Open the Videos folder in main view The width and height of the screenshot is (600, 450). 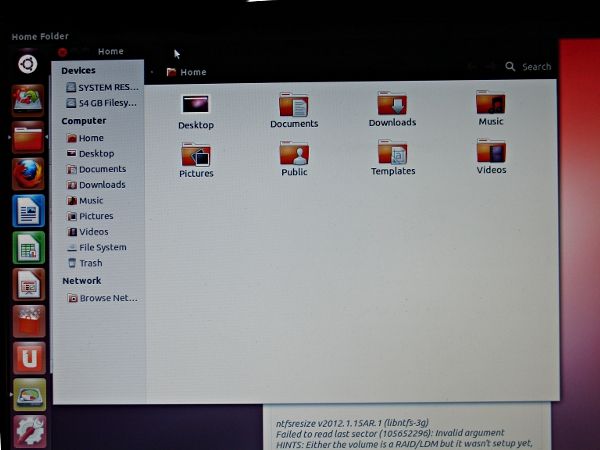point(491,157)
